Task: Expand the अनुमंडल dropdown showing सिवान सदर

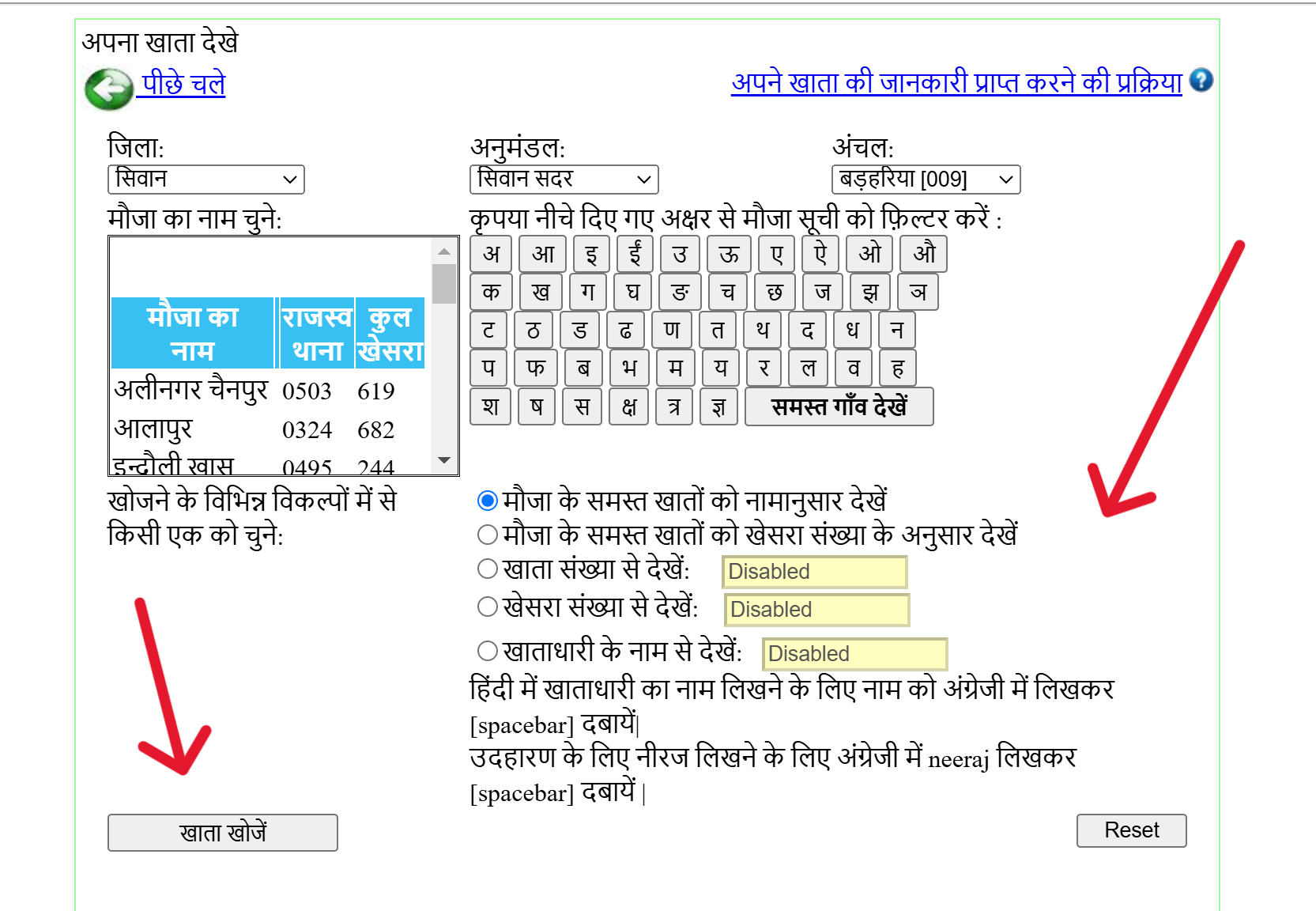Action: (564, 180)
